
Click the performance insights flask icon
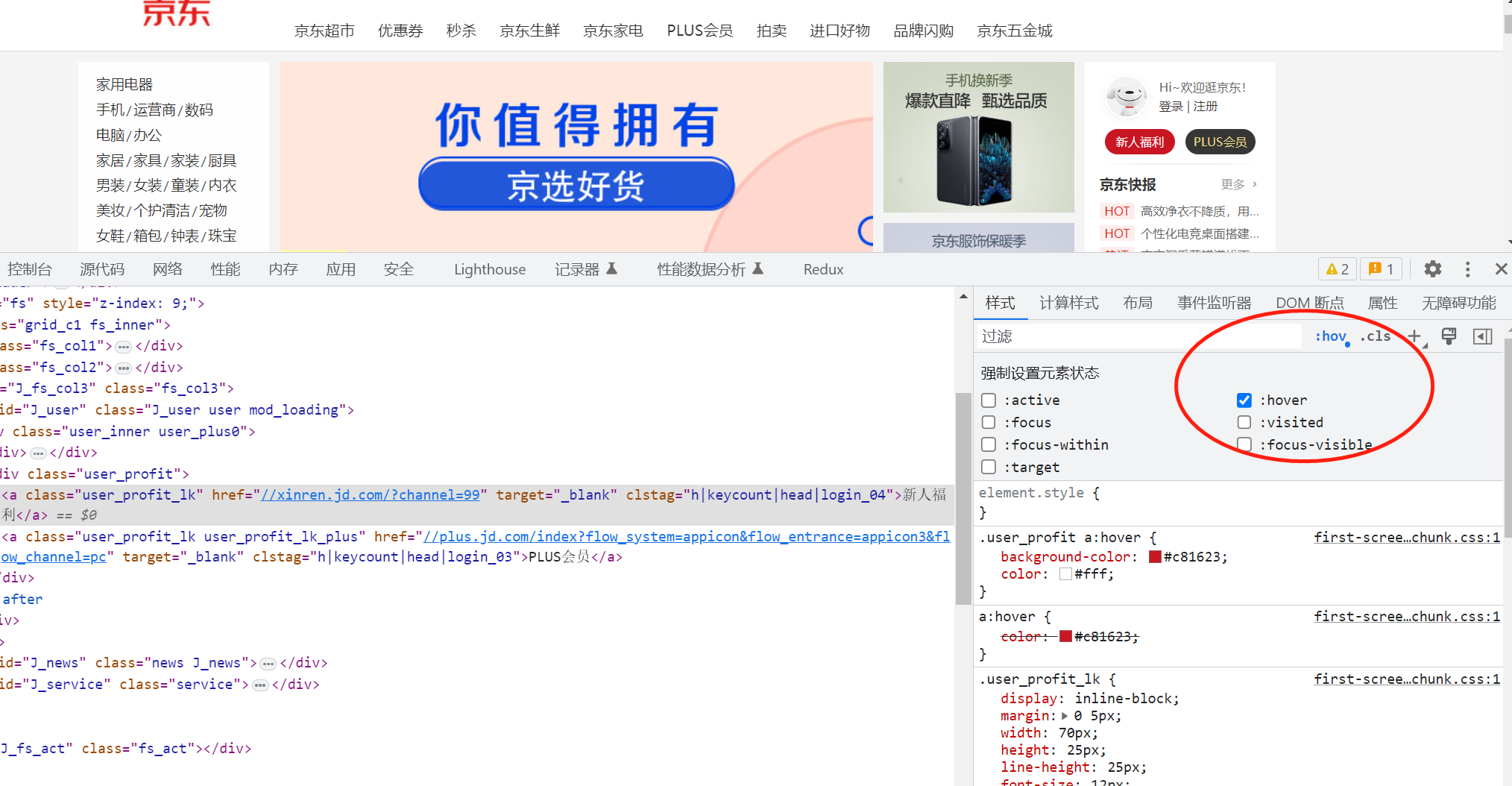click(757, 268)
